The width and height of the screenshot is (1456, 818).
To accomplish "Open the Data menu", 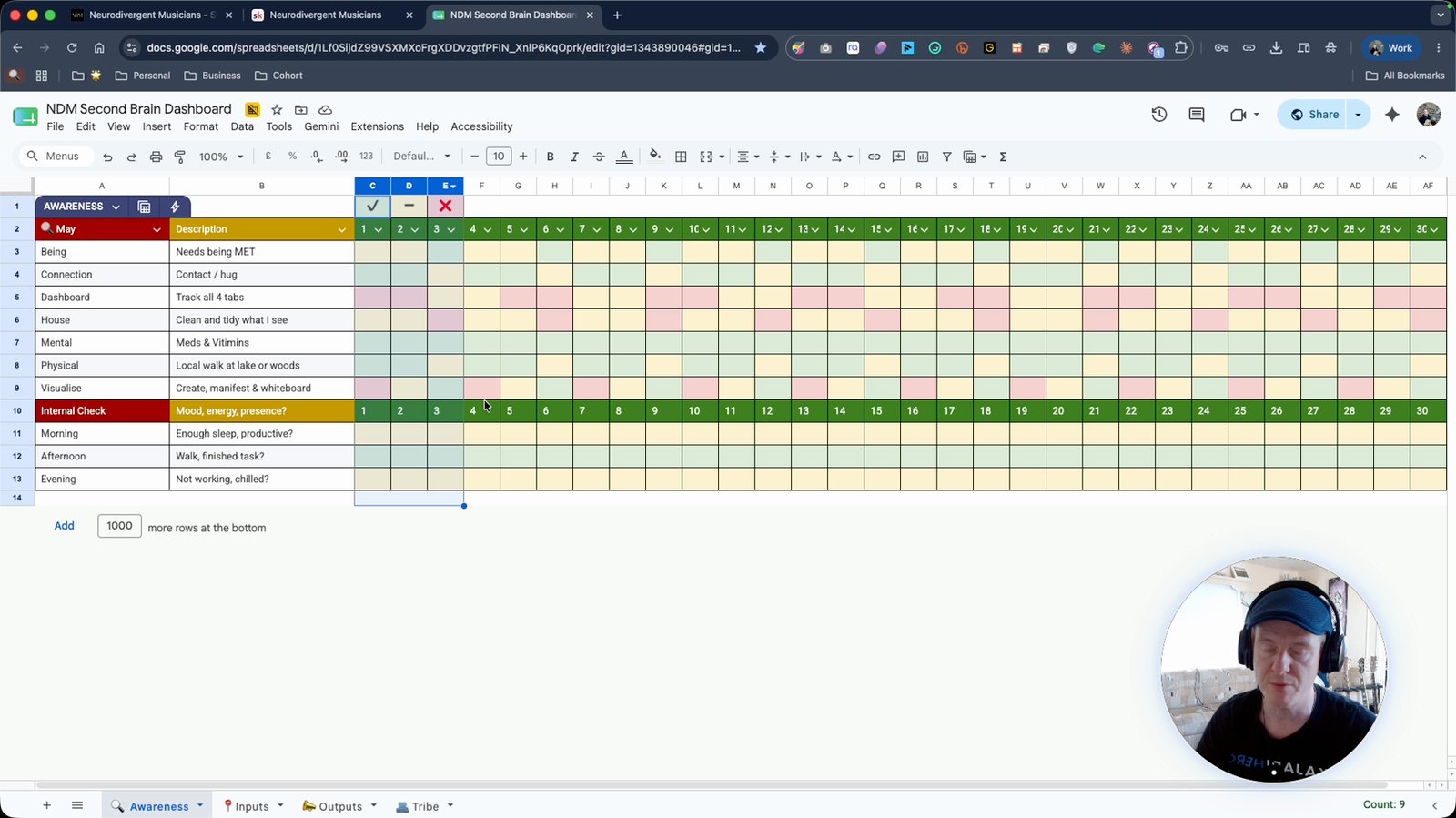I will tap(242, 126).
